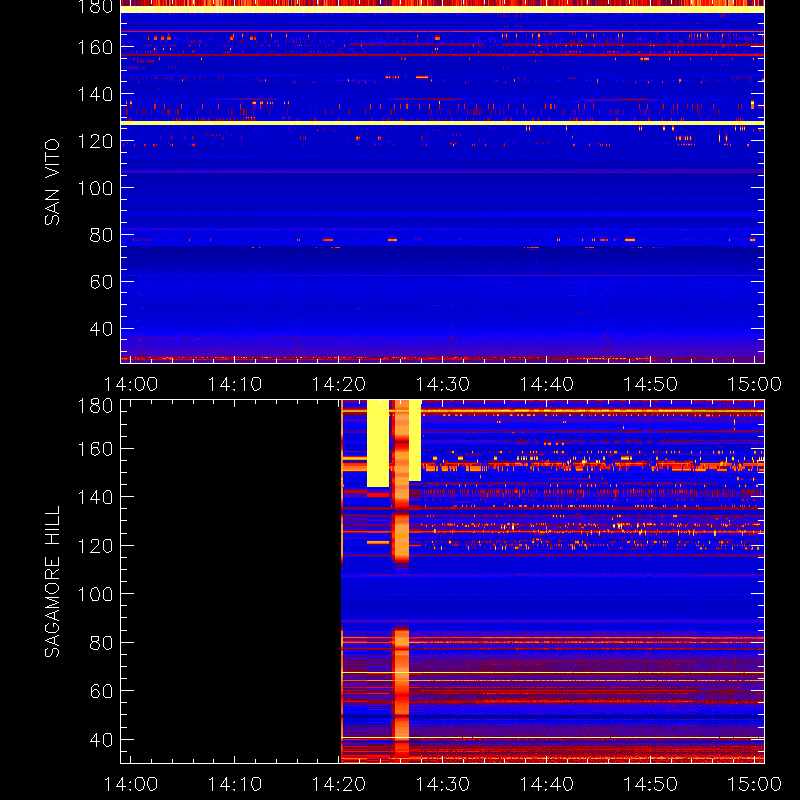Choose 14:20 label under Sagamore Hill plot
The height and width of the screenshot is (800, 800).
(x=339, y=784)
